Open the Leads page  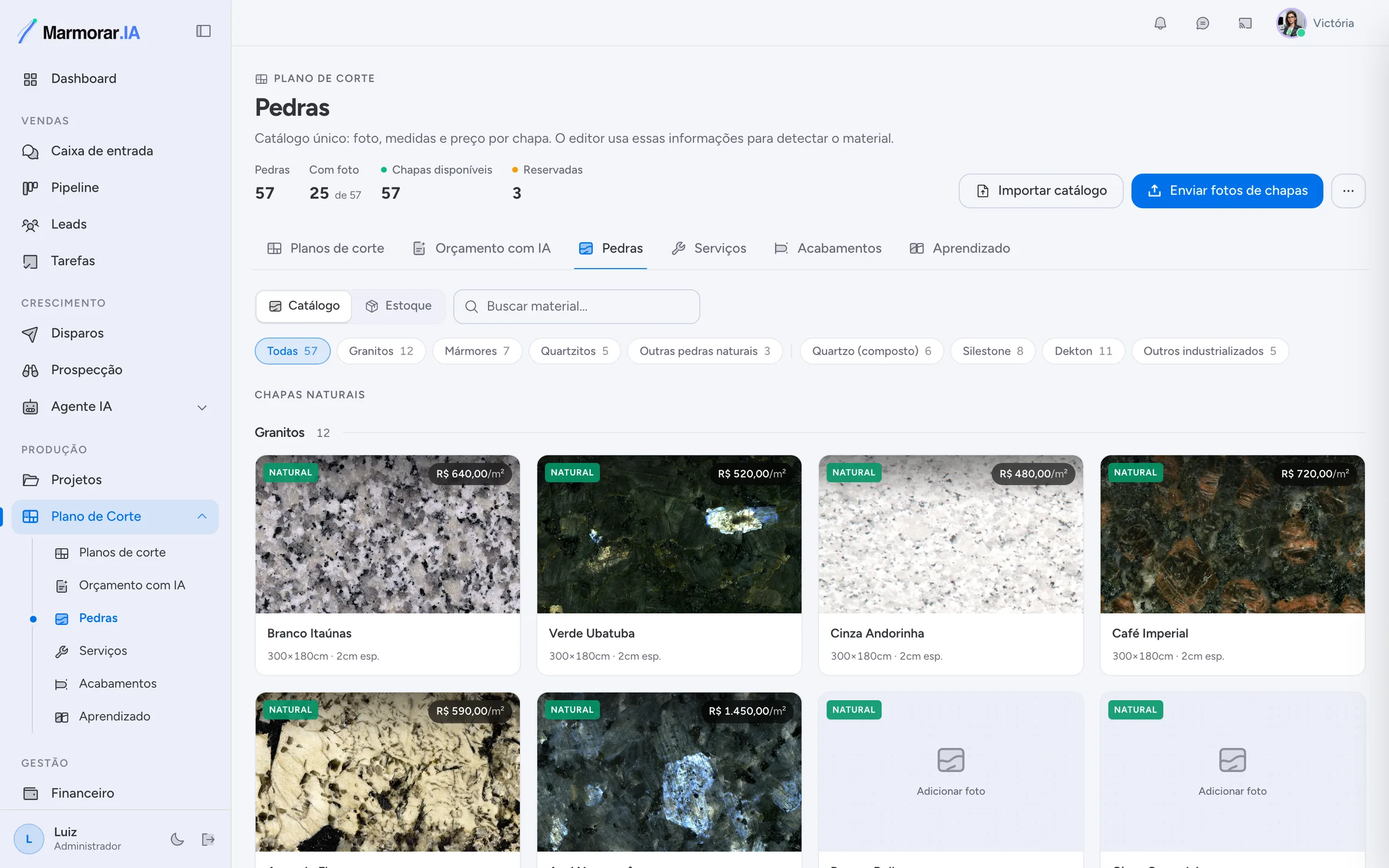116,224
